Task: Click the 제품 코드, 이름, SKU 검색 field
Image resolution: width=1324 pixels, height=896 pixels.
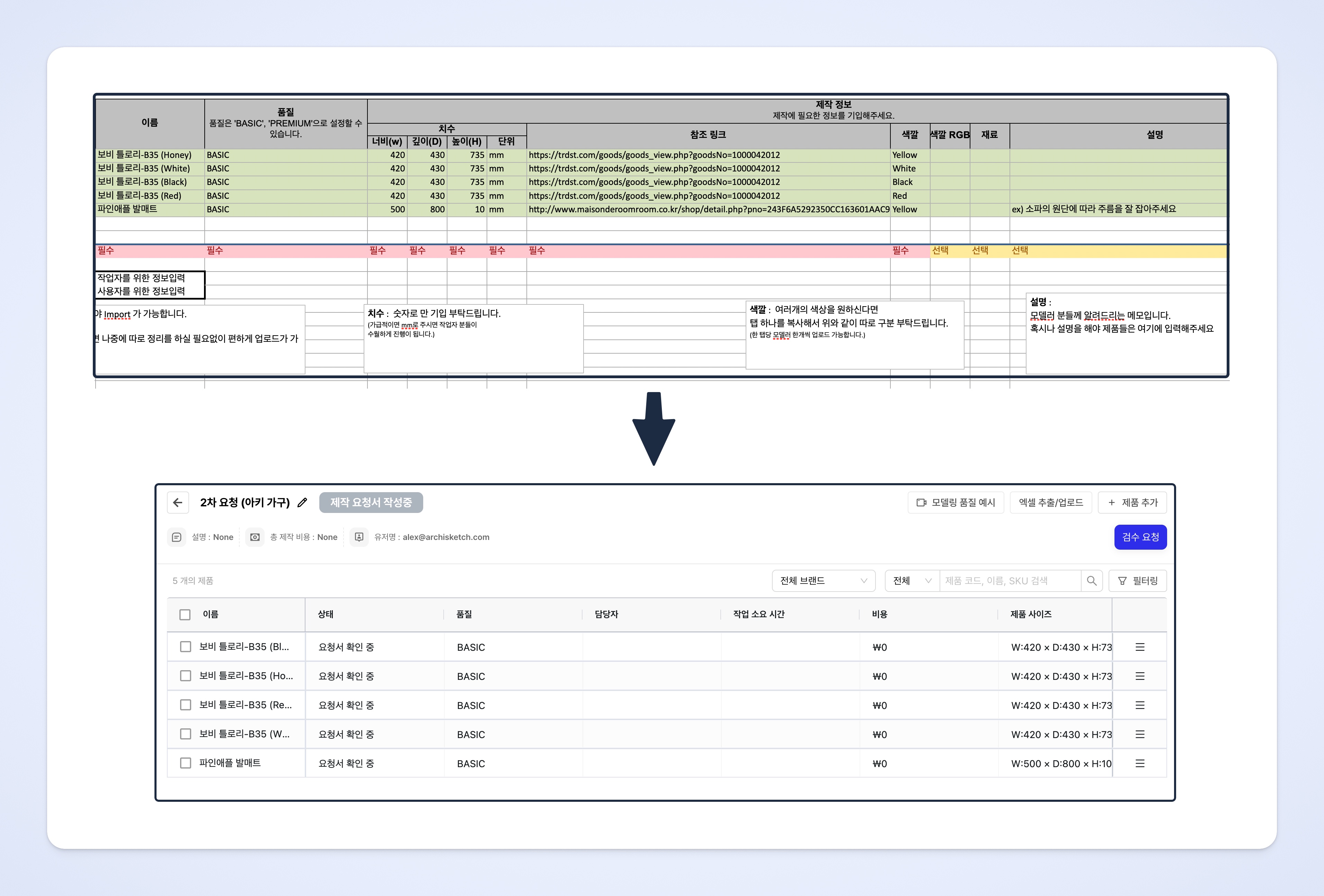Action: pos(1010,581)
